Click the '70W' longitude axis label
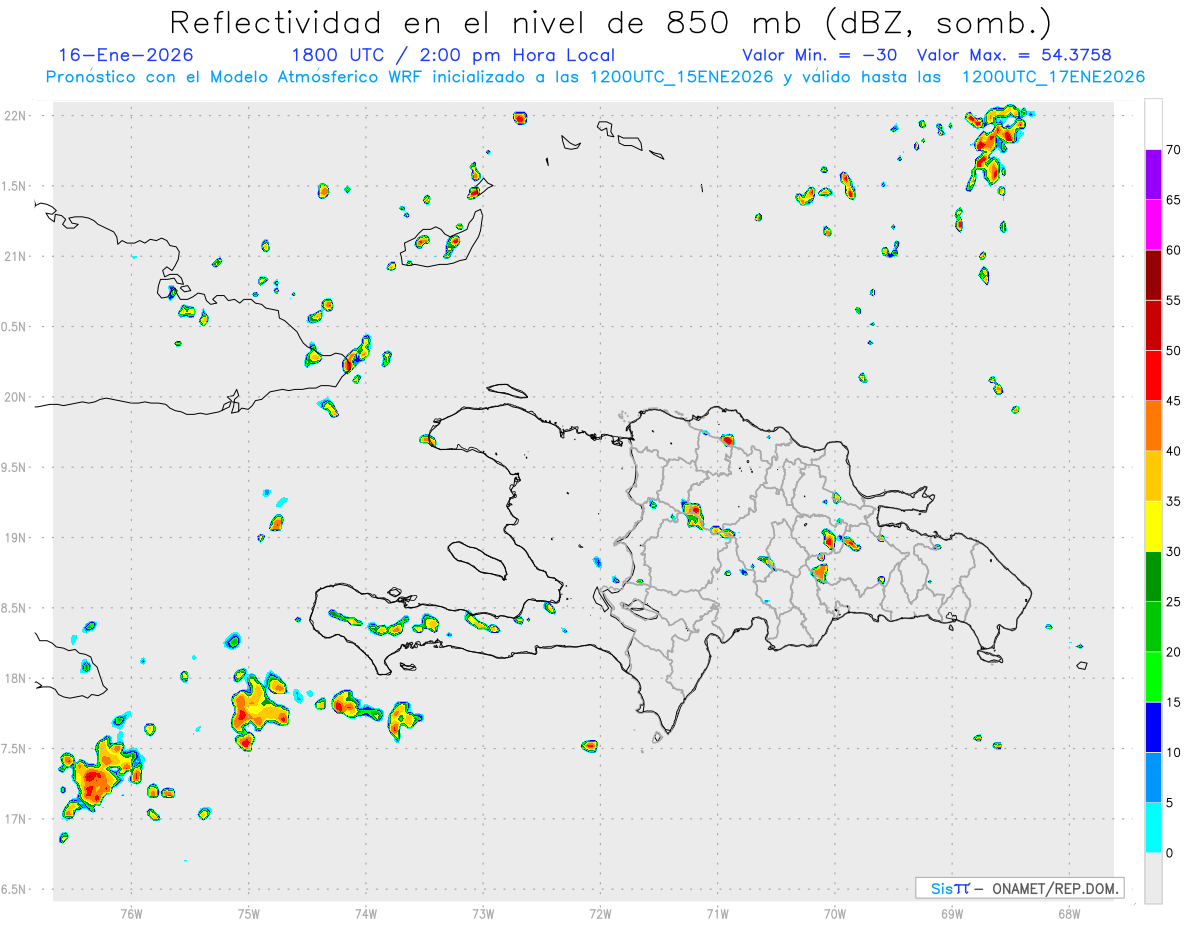Viewport: 1200px width, 927px height. 835,913
